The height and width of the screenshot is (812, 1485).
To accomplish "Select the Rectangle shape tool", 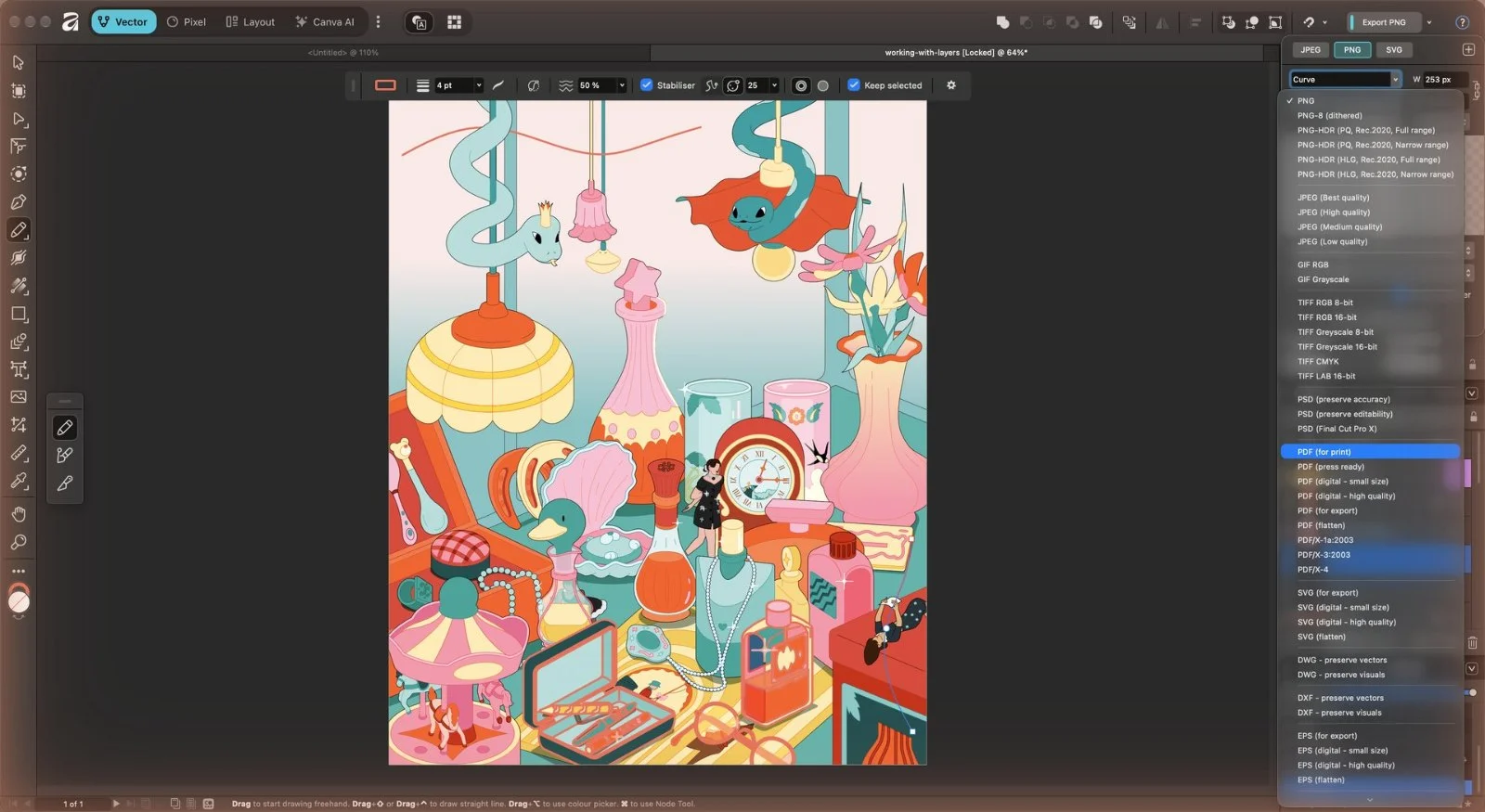I will [19, 314].
